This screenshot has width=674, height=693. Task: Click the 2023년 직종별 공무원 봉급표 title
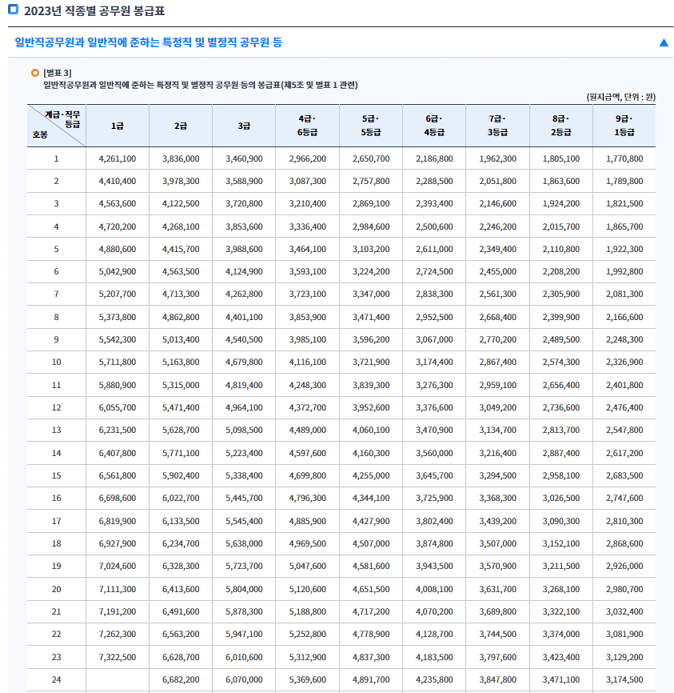tap(94, 11)
